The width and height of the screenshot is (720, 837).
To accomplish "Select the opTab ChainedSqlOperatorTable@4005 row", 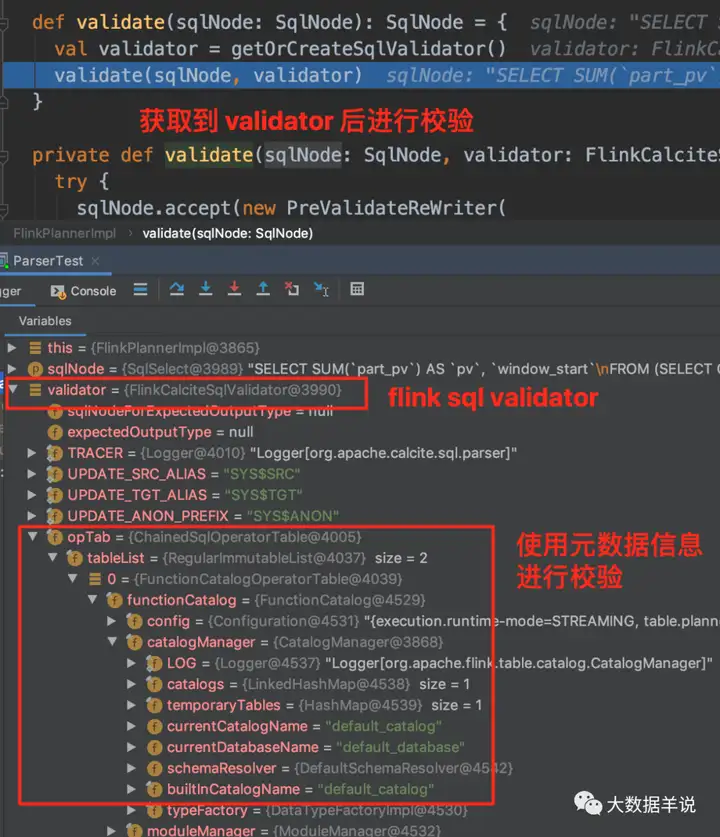I will [x=360, y=537].
